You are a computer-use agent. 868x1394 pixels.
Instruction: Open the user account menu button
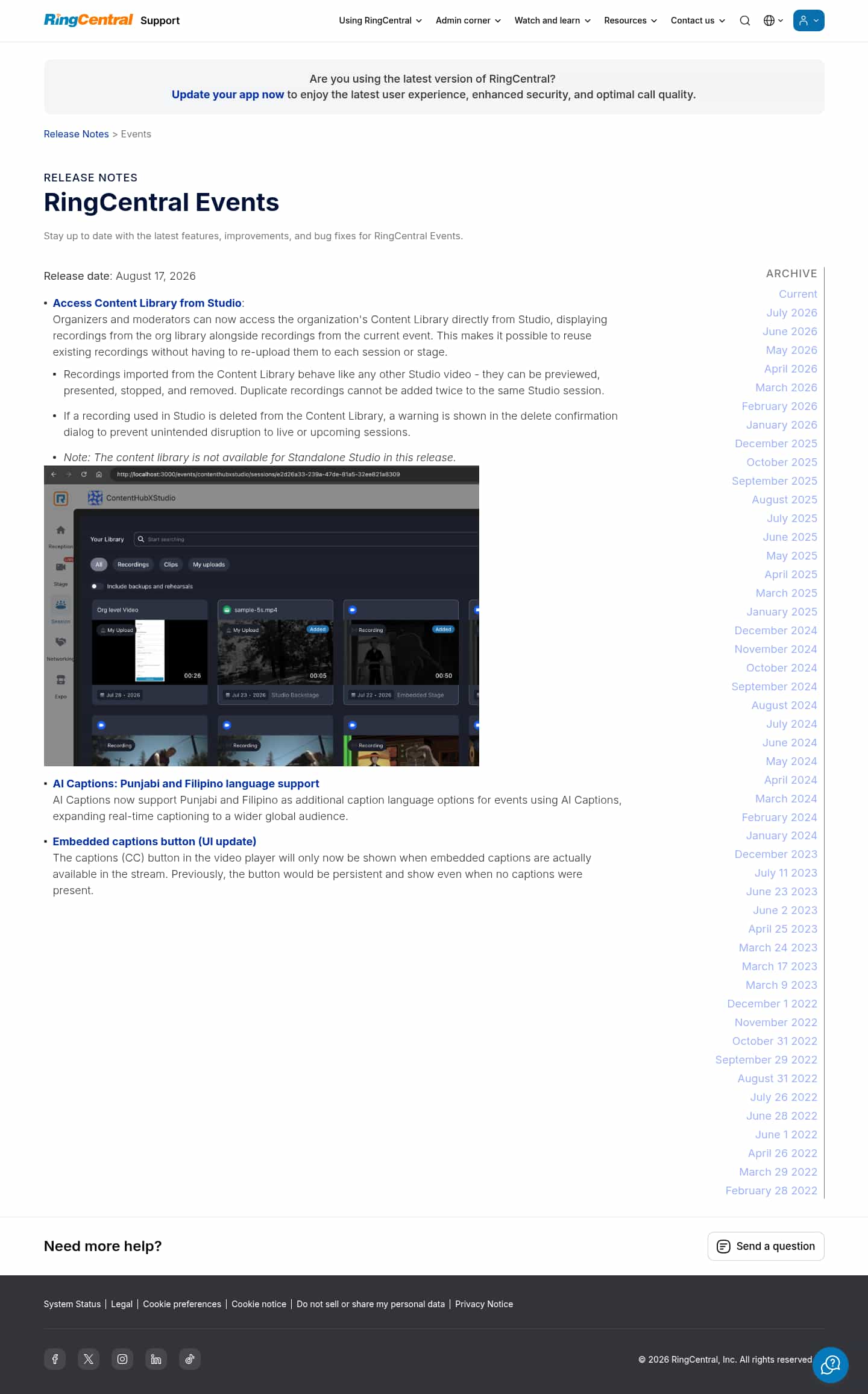(x=808, y=20)
